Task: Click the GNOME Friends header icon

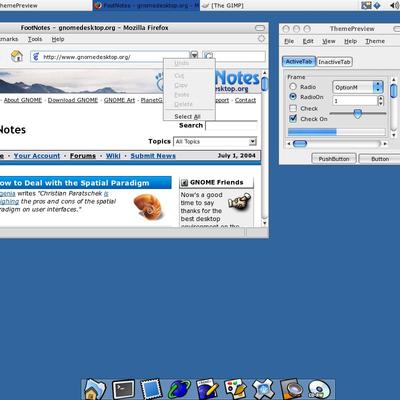Action: coord(184,182)
